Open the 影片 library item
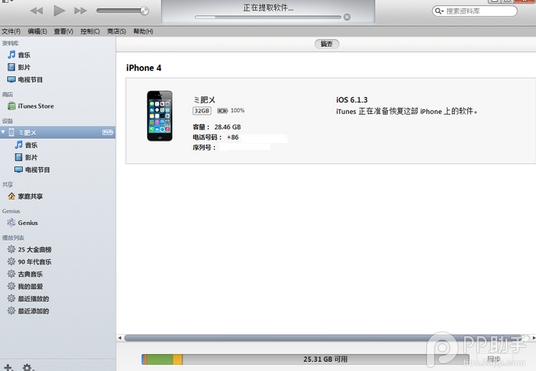The image size is (536, 371). point(19,67)
